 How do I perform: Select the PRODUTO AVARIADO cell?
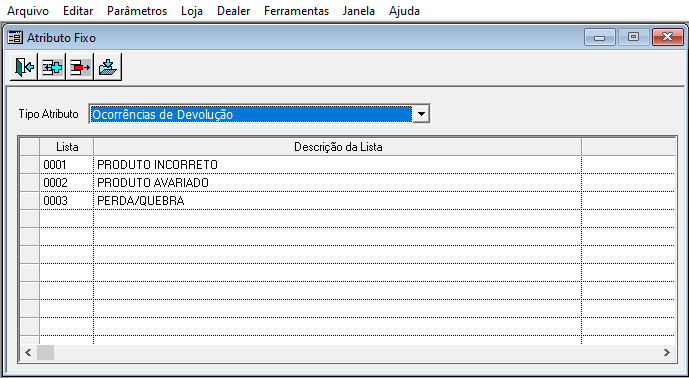click(x=337, y=183)
